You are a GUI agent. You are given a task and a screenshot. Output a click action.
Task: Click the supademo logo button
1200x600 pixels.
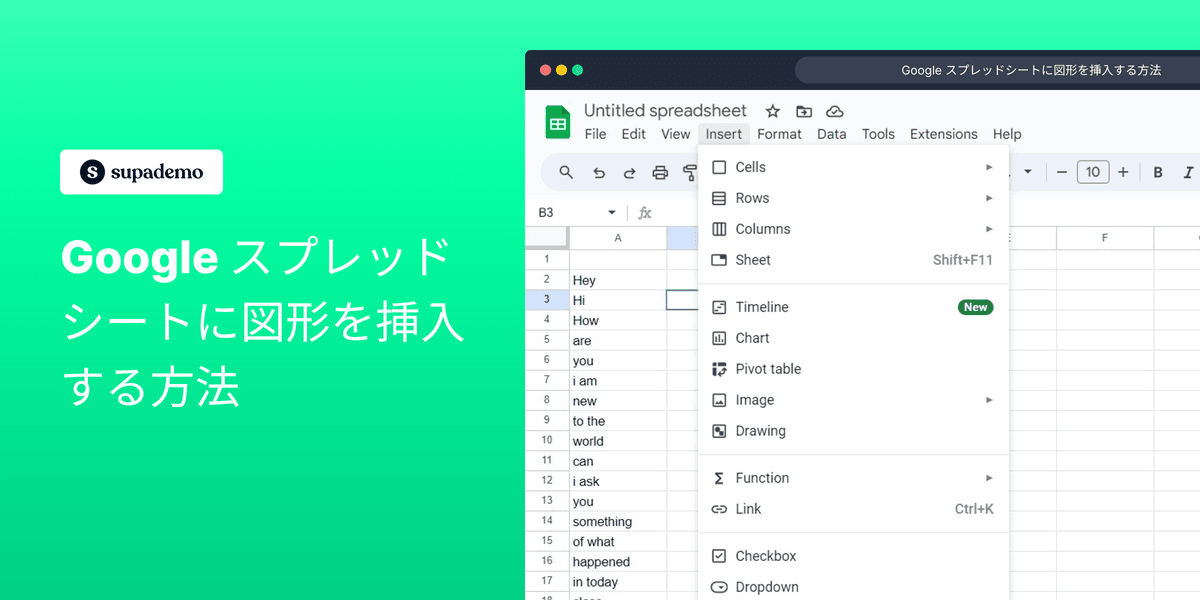140,172
